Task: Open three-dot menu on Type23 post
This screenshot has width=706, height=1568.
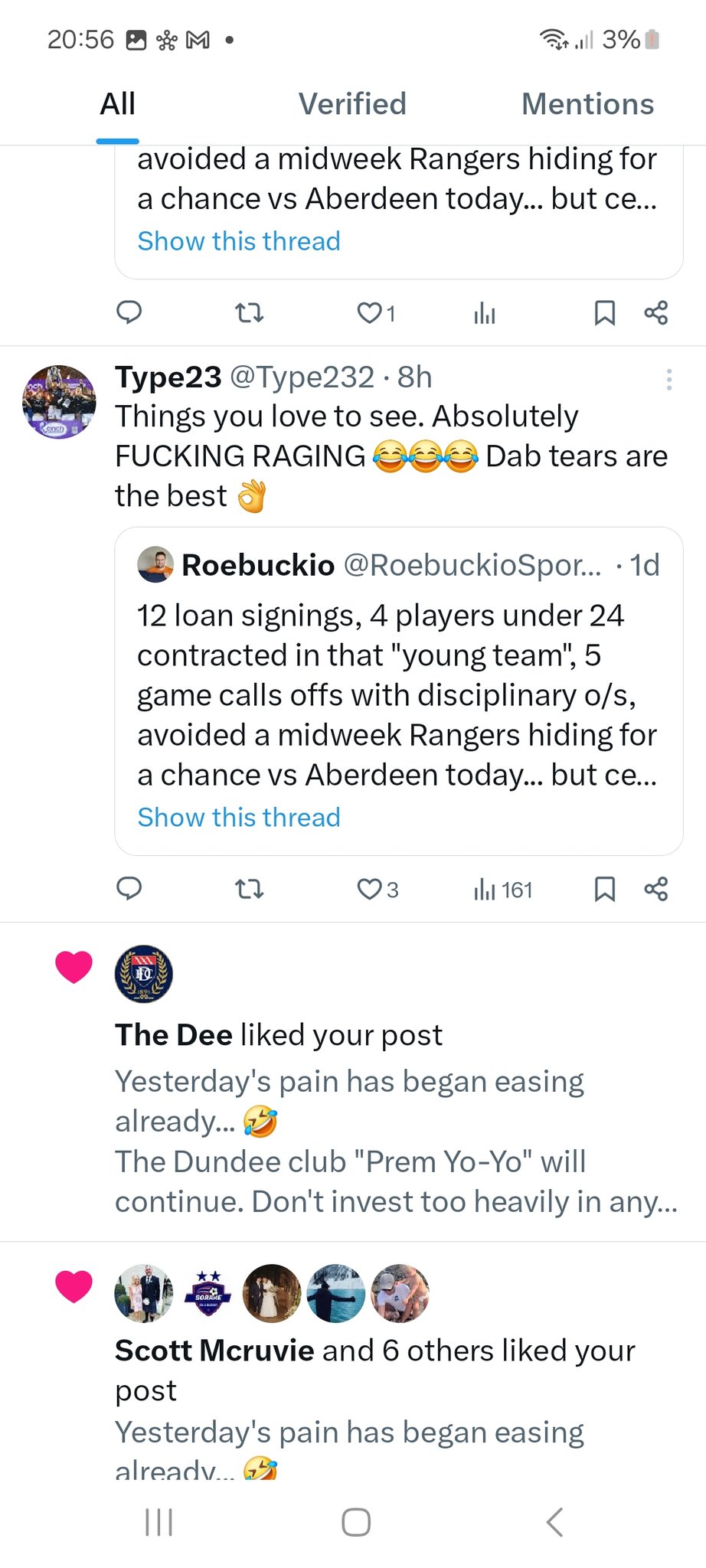Action: [669, 380]
